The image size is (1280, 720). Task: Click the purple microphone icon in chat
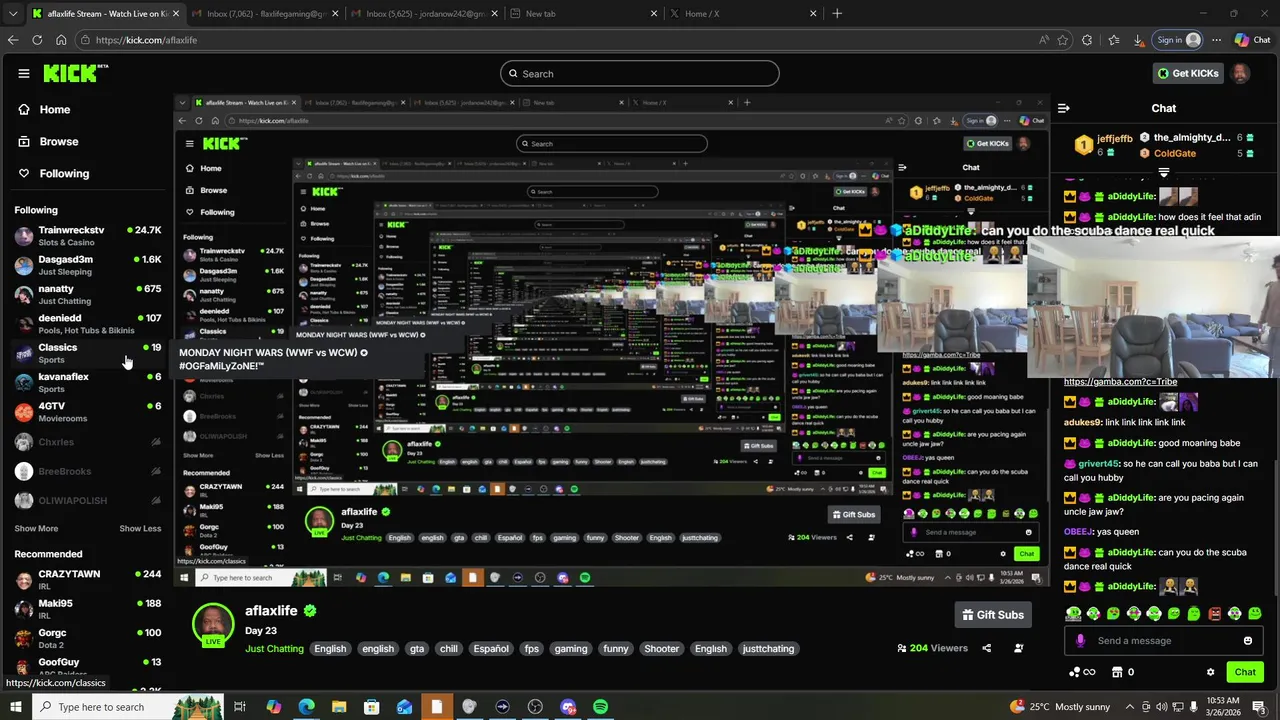point(1079,641)
